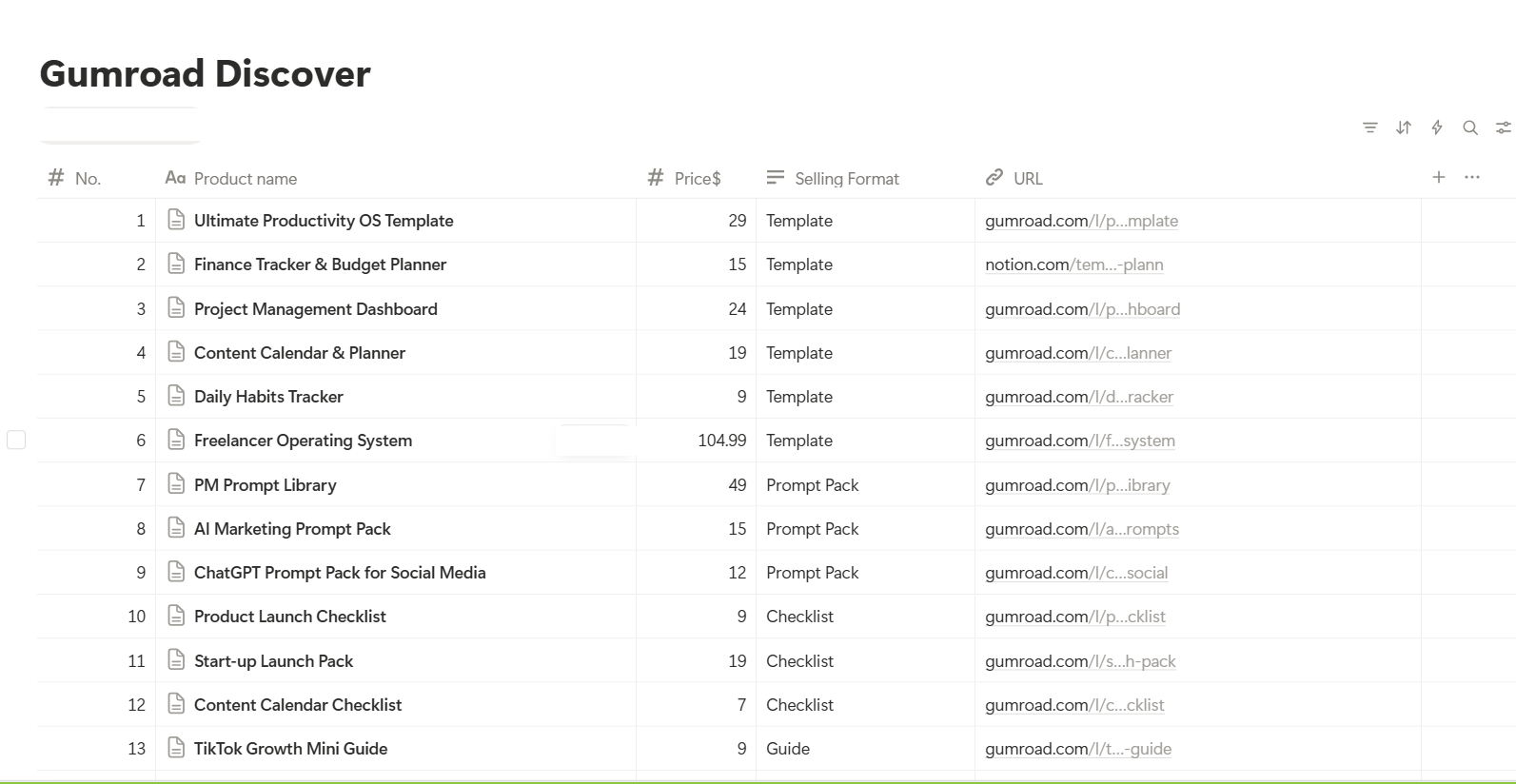Open the sort arrows icon

[x=1404, y=127]
